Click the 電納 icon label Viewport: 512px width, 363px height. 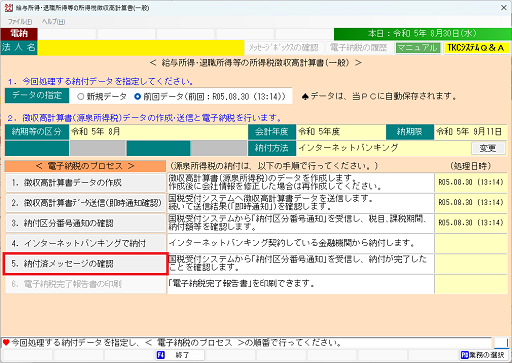(19, 34)
